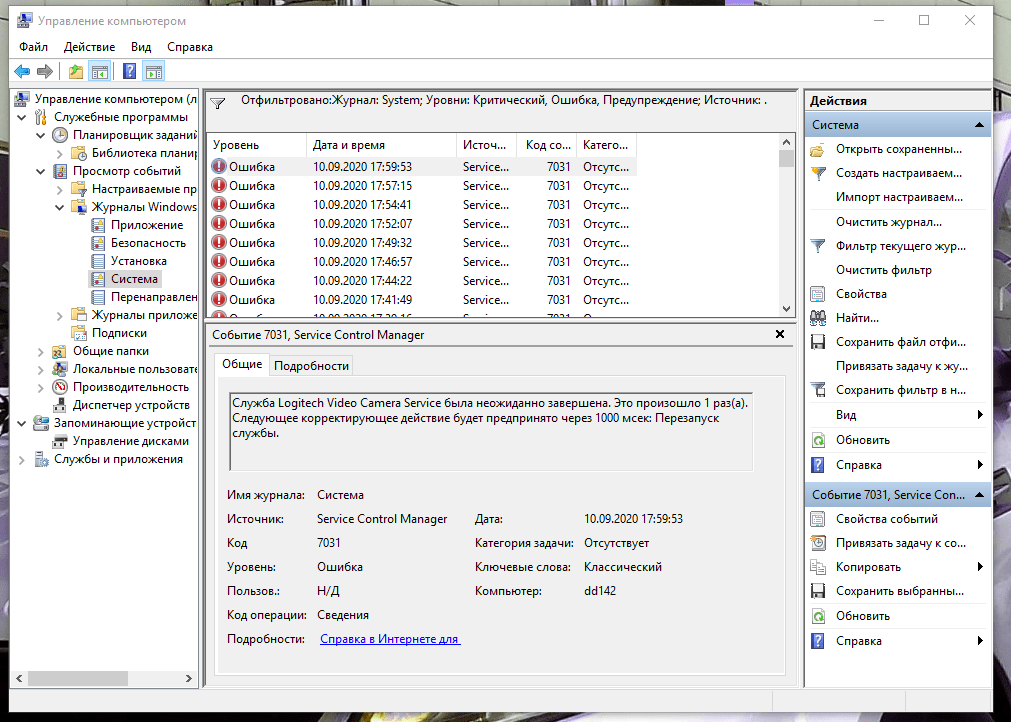The image size is (1011, 722).
Task: Select Управление дисками in the tree
Action: point(130,441)
